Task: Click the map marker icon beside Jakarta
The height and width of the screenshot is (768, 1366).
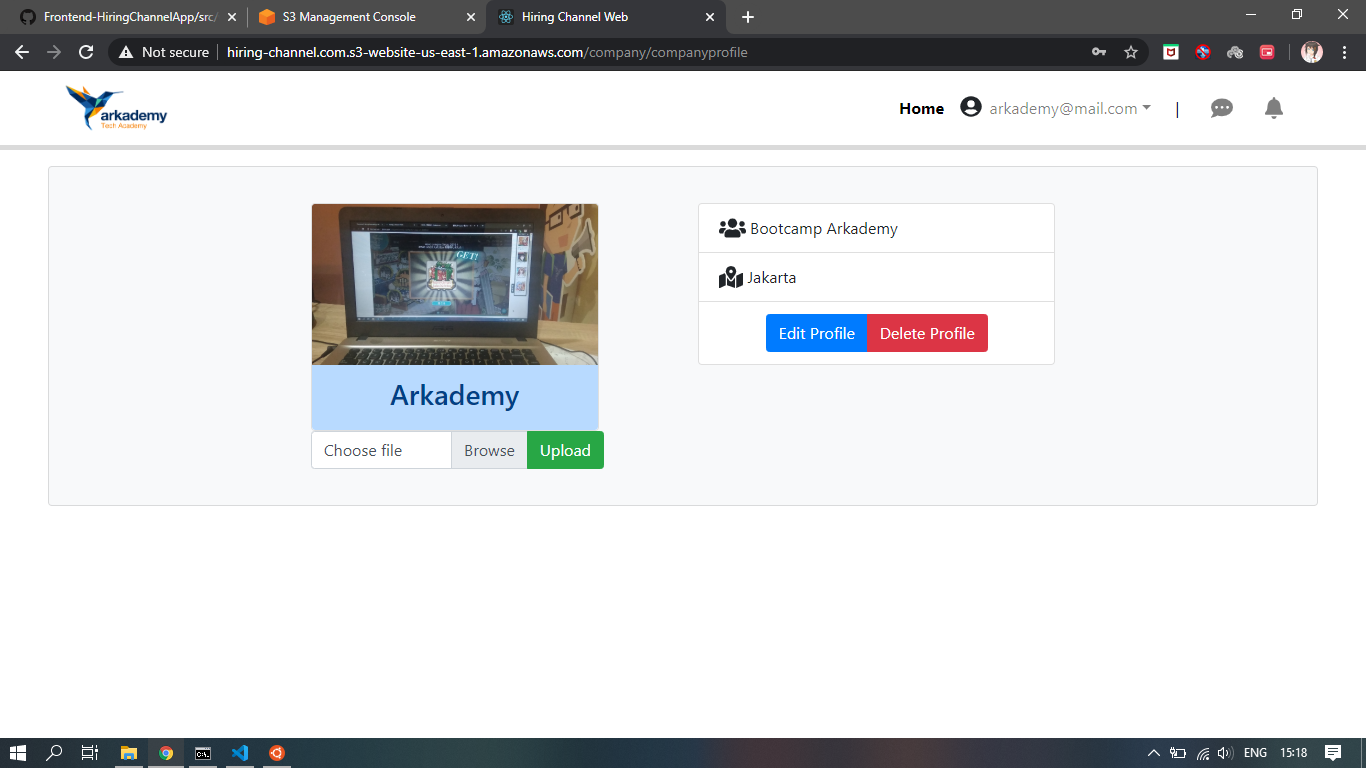Action: point(731,277)
